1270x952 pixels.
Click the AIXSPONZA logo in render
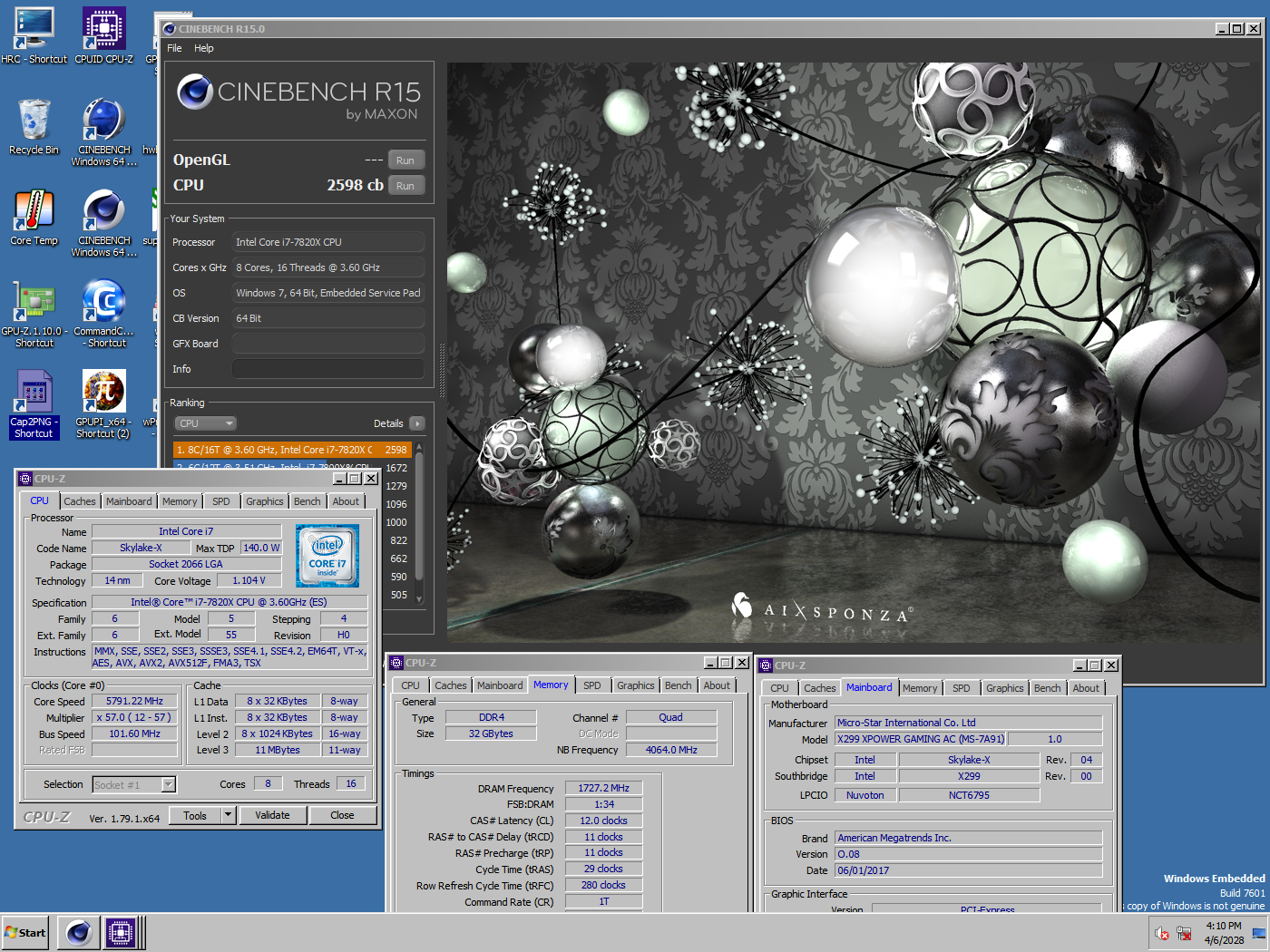pyautogui.click(x=823, y=609)
